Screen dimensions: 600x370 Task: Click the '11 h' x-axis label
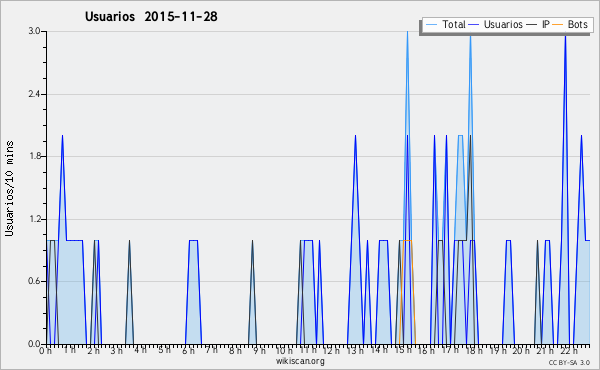click(x=308, y=350)
